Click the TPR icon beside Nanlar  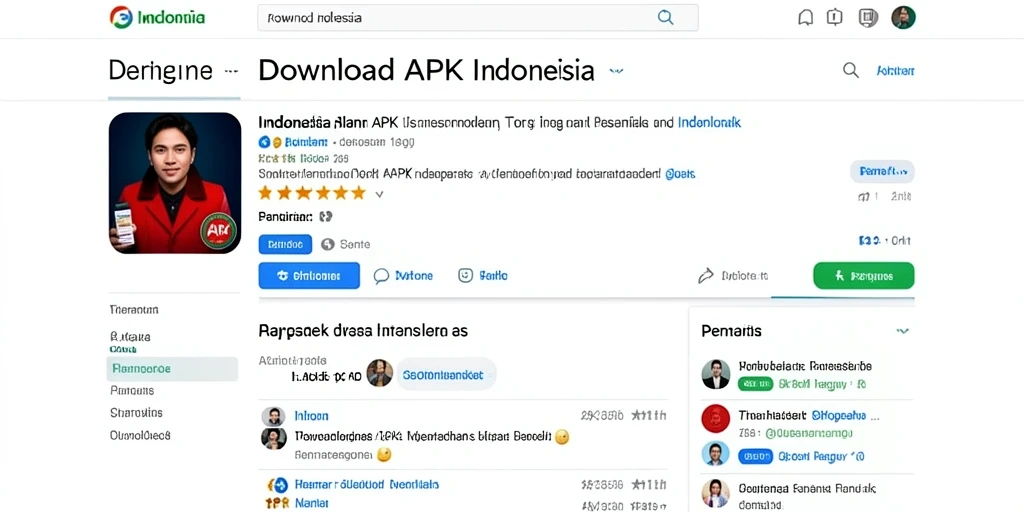[x=277, y=504]
